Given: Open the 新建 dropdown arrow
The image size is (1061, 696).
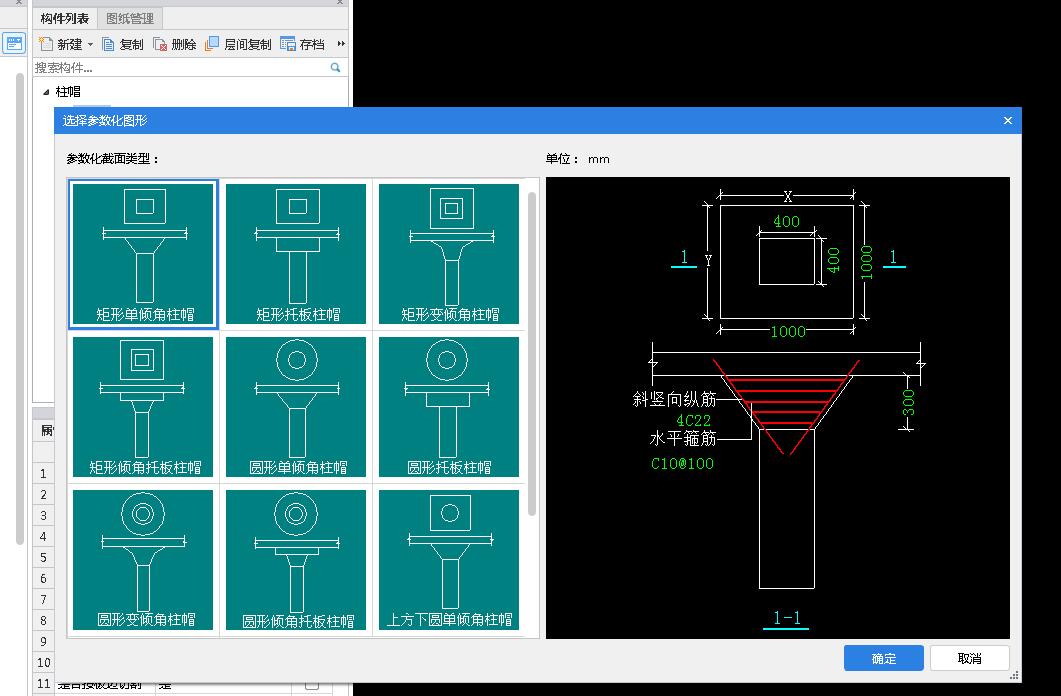Looking at the screenshot, I should (90, 45).
